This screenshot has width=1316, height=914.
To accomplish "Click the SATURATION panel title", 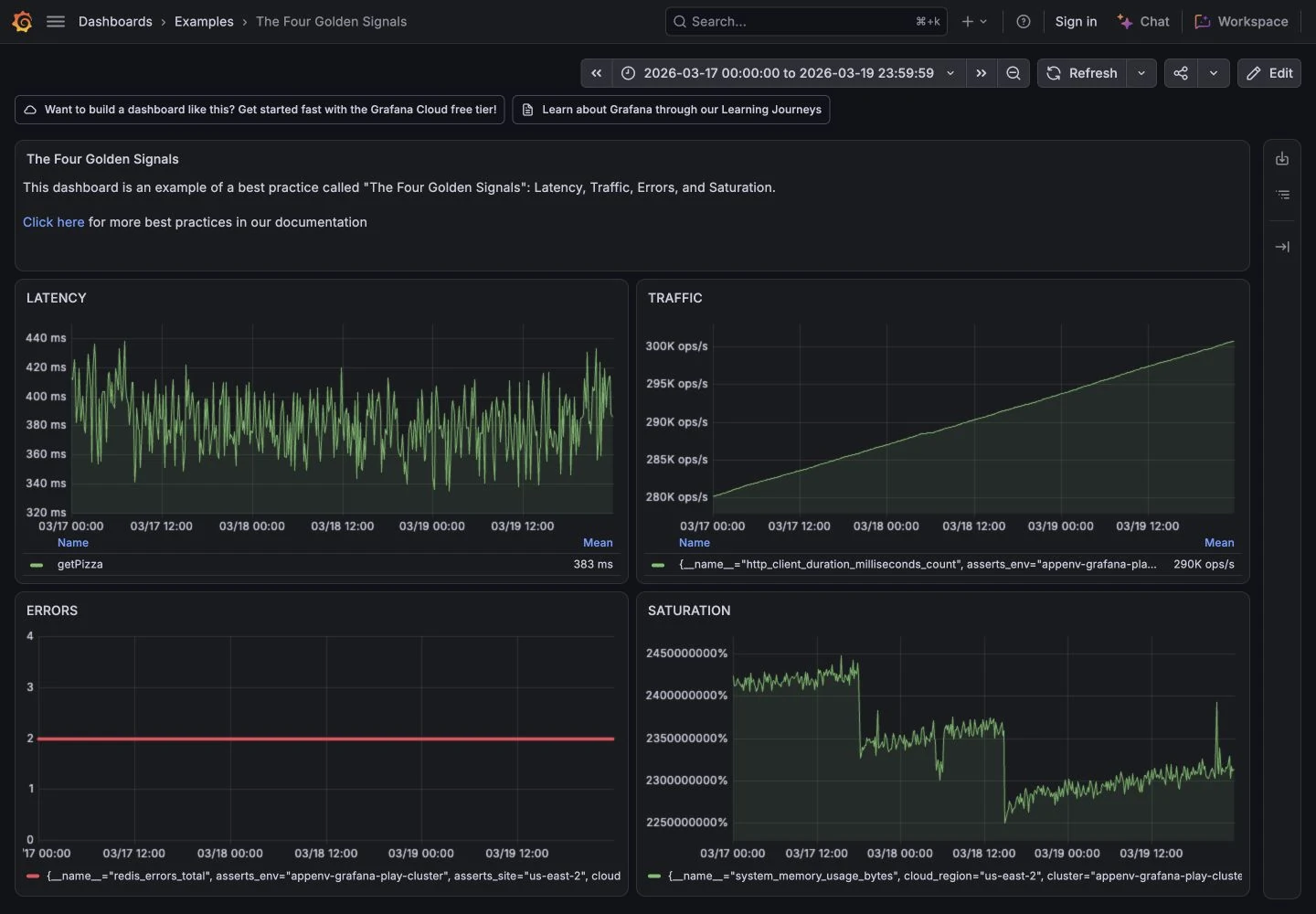I will [689, 611].
